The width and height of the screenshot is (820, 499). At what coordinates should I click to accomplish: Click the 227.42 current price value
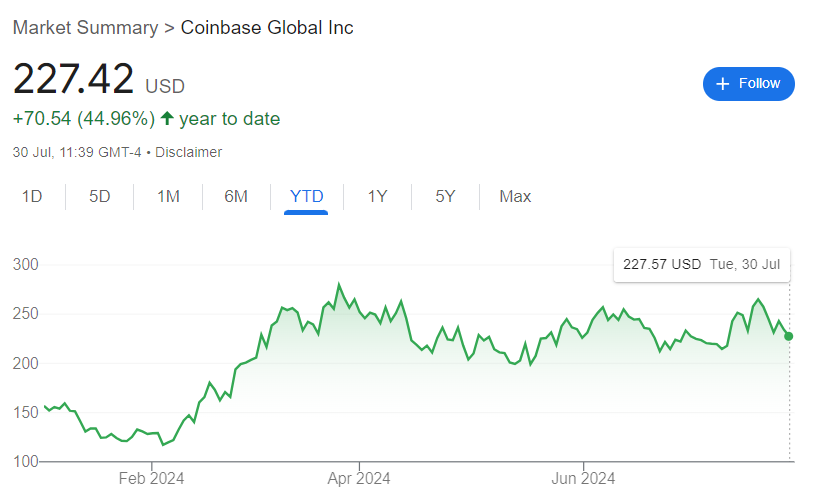coord(74,80)
